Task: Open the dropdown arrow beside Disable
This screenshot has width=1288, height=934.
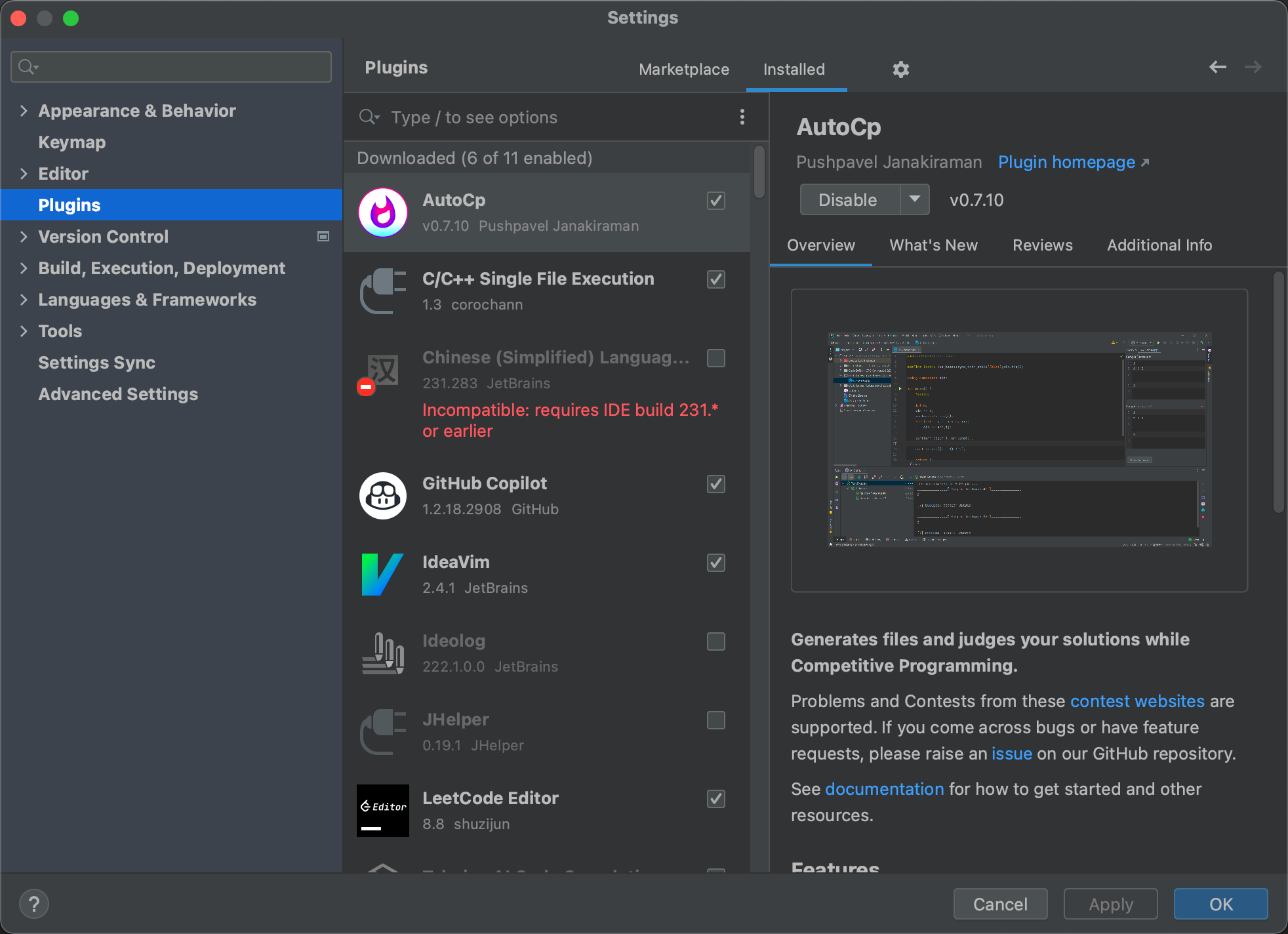Action: pyautogui.click(x=915, y=199)
